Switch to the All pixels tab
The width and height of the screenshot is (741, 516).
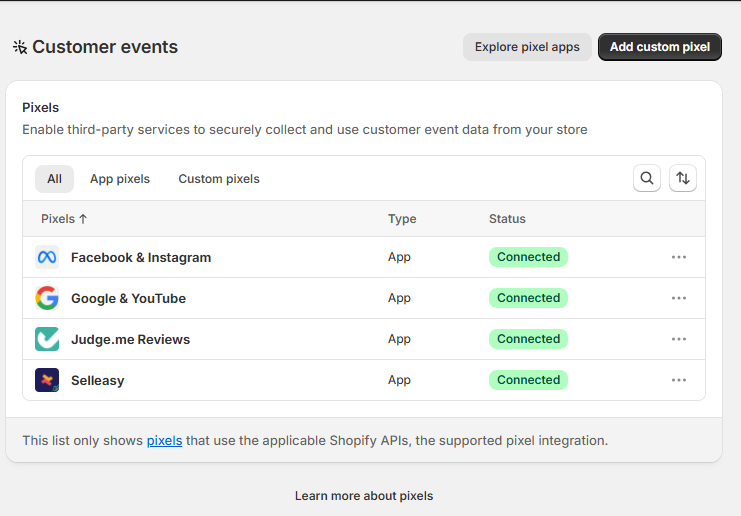(x=54, y=179)
